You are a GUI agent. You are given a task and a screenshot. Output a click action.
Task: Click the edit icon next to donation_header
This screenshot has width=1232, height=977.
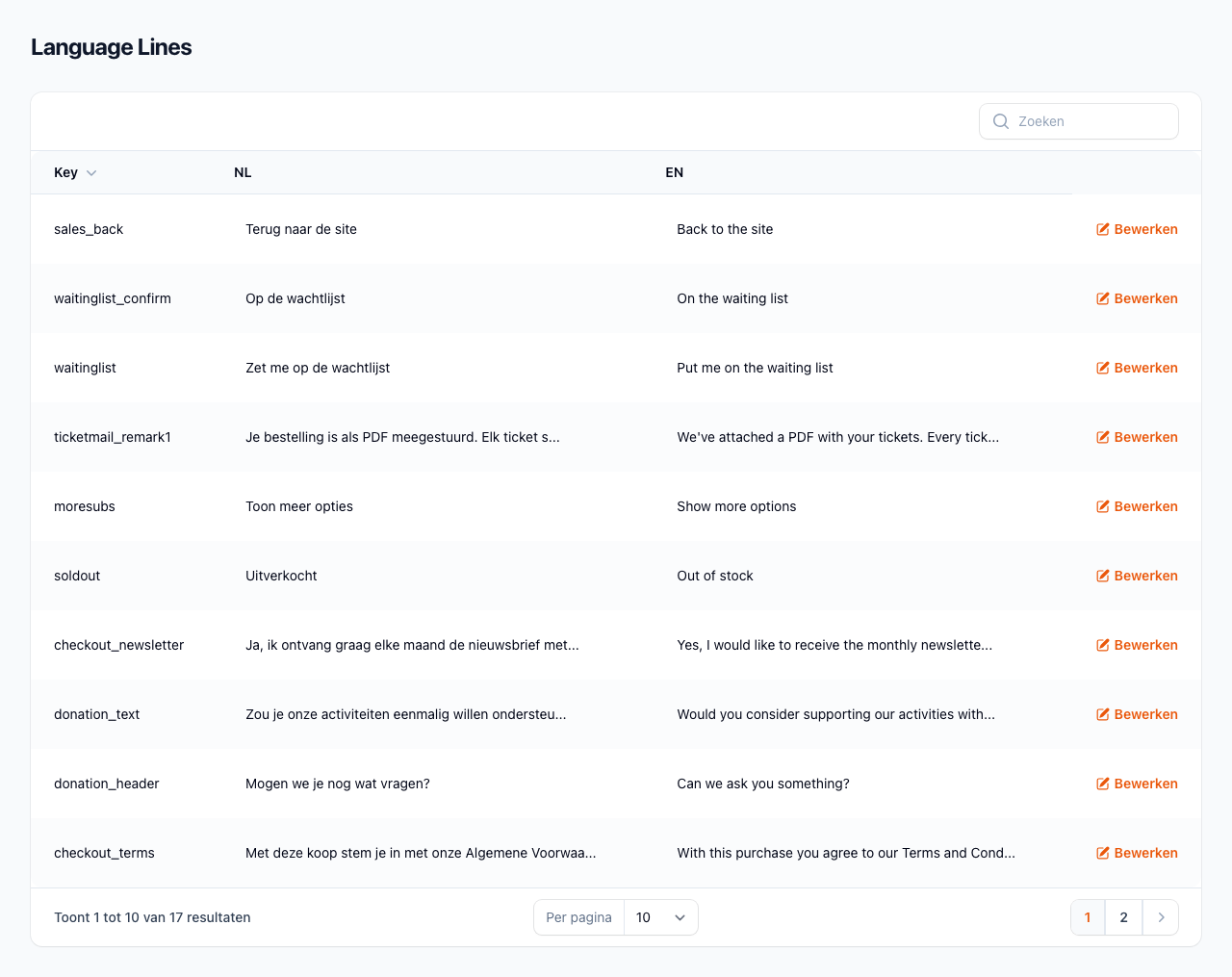[x=1103, y=784]
